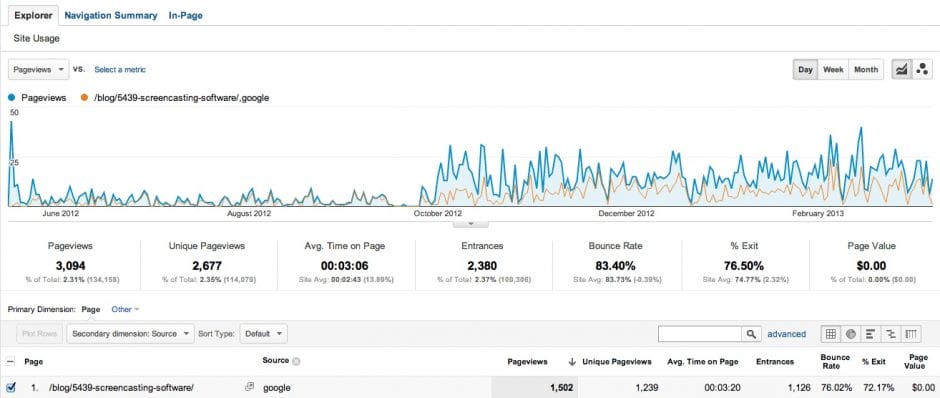Click help icon next to Source column

point(296,361)
